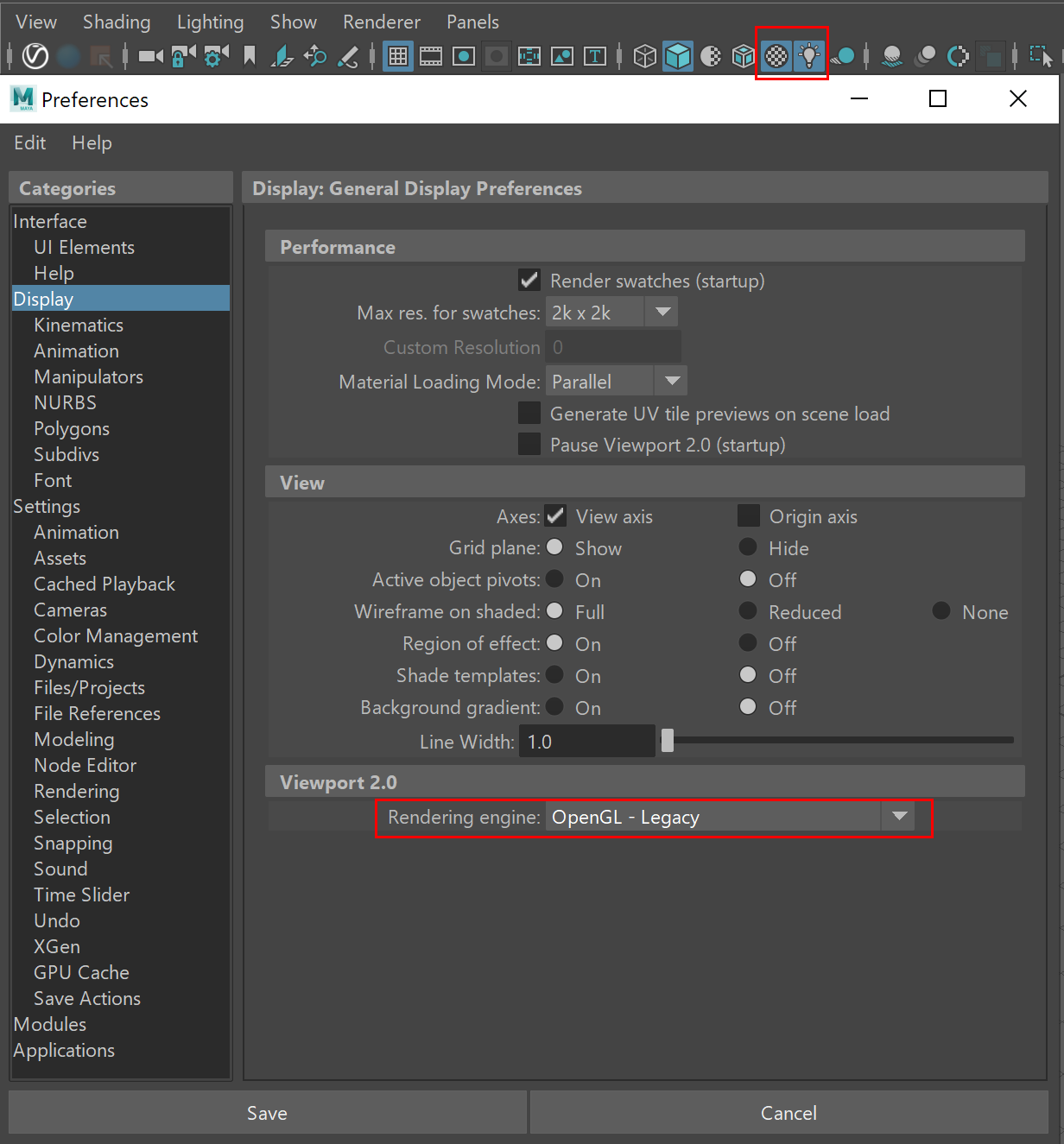Check Pause Viewport 2.0 (startup)

[x=529, y=444]
